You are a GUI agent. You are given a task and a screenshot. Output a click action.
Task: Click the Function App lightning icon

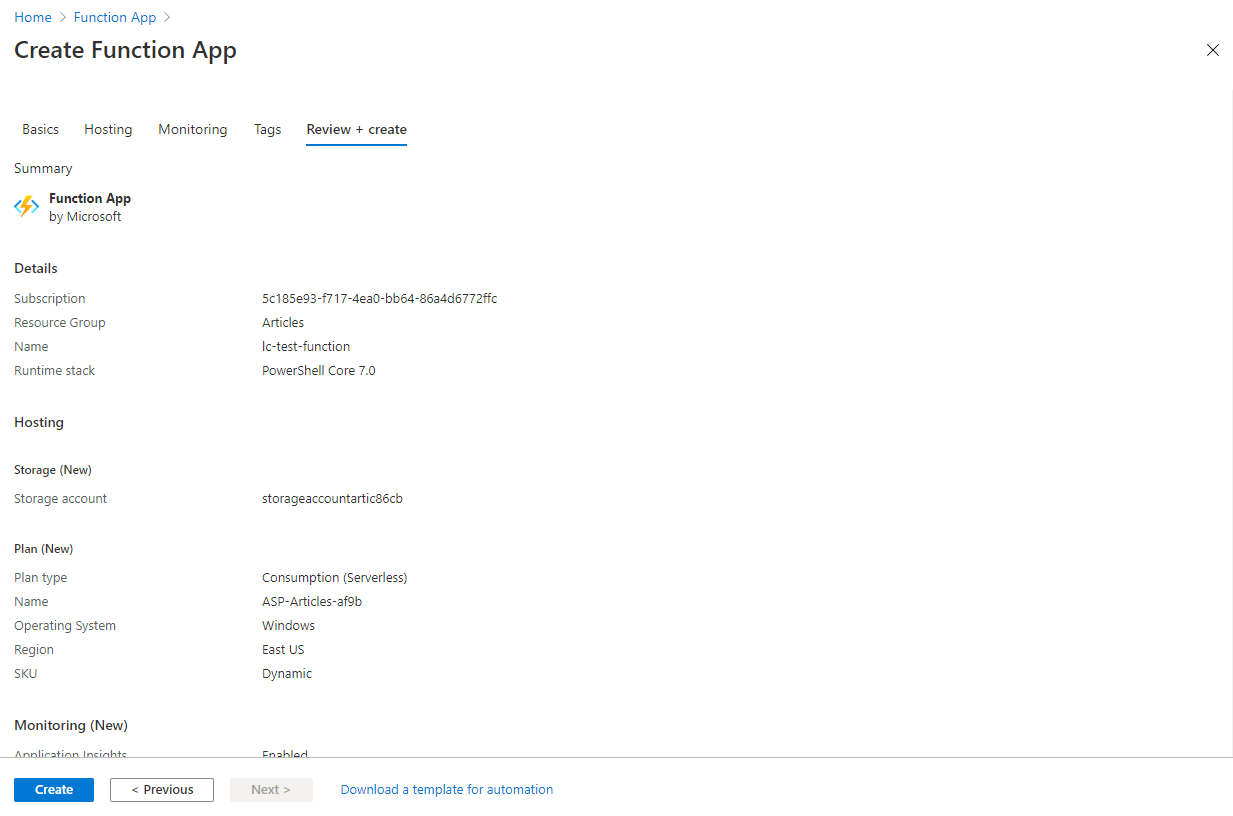pyautogui.click(x=26, y=206)
